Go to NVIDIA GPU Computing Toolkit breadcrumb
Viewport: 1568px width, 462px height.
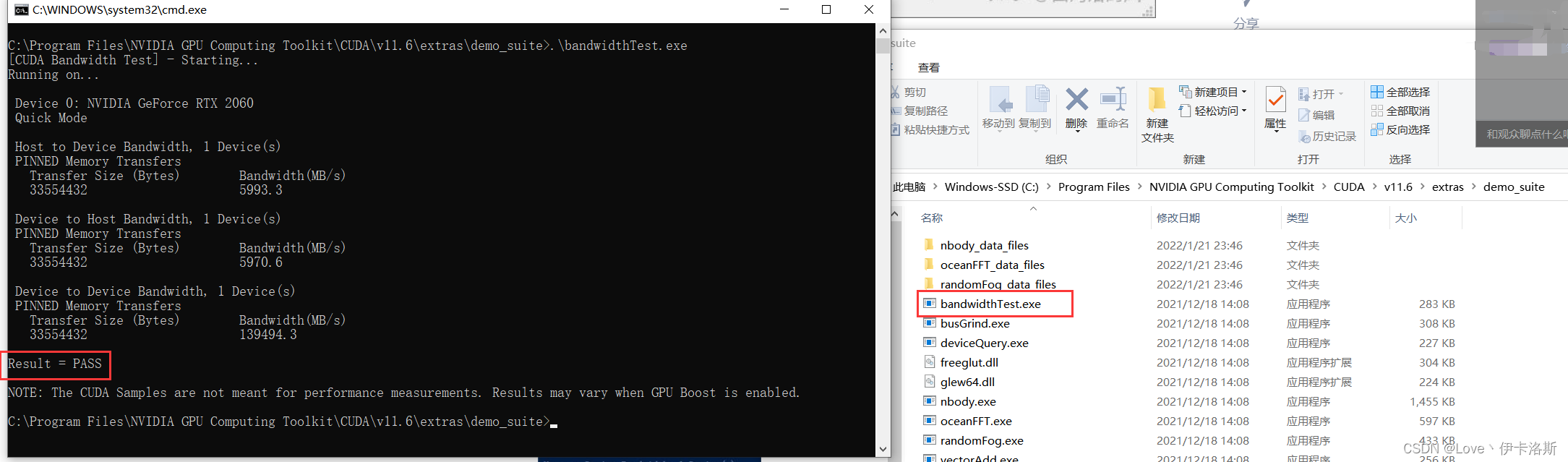pos(1232,187)
